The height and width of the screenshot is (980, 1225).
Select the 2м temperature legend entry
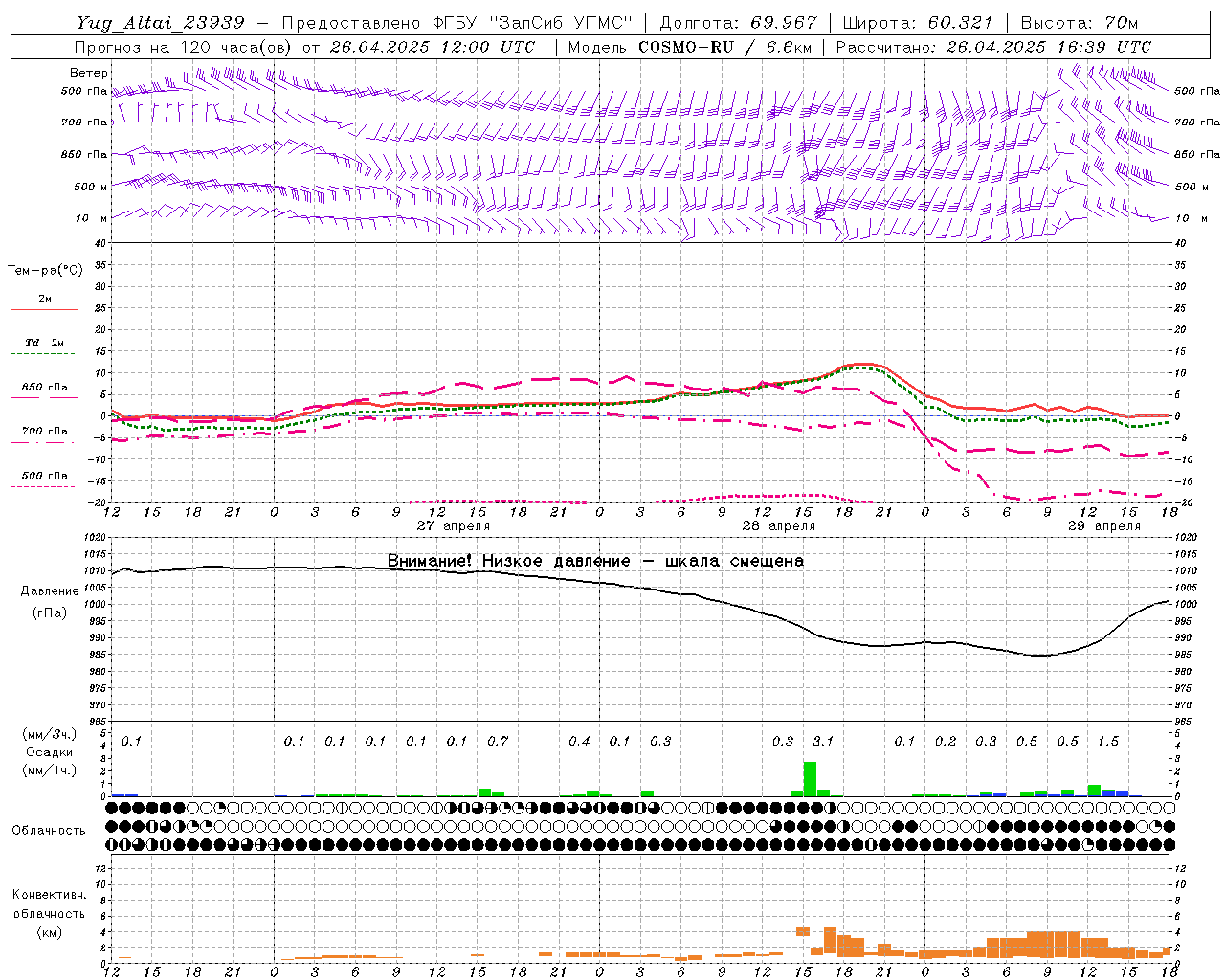[x=45, y=300]
